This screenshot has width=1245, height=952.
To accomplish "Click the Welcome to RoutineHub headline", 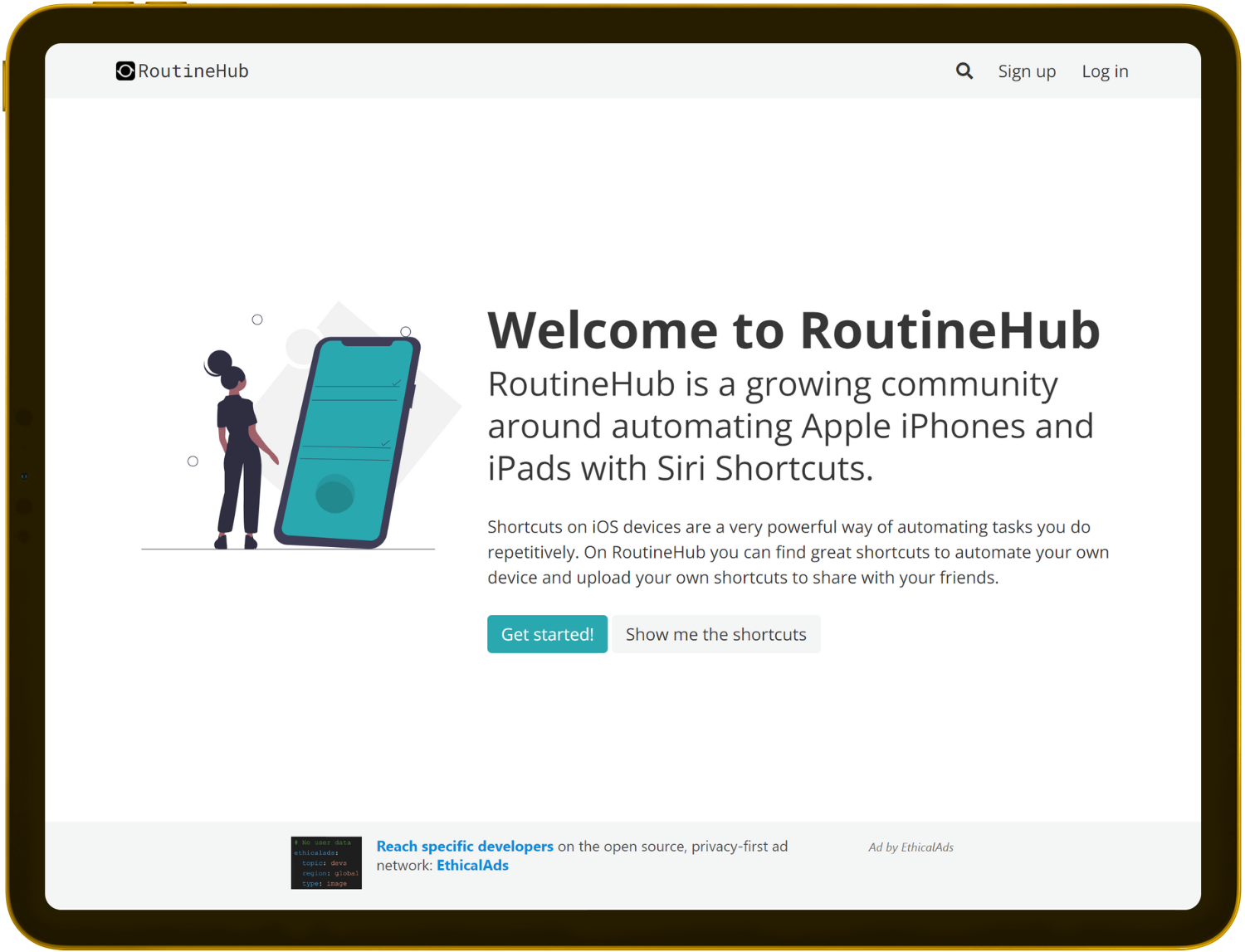I will [793, 330].
